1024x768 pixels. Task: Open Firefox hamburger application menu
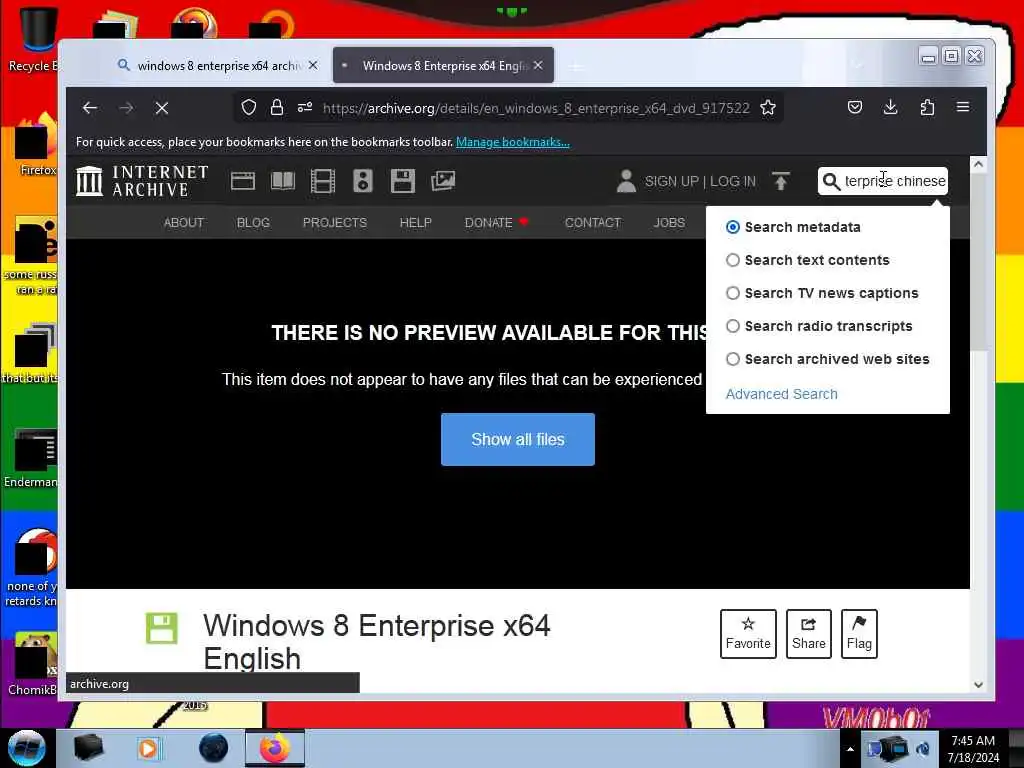point(963,107)
